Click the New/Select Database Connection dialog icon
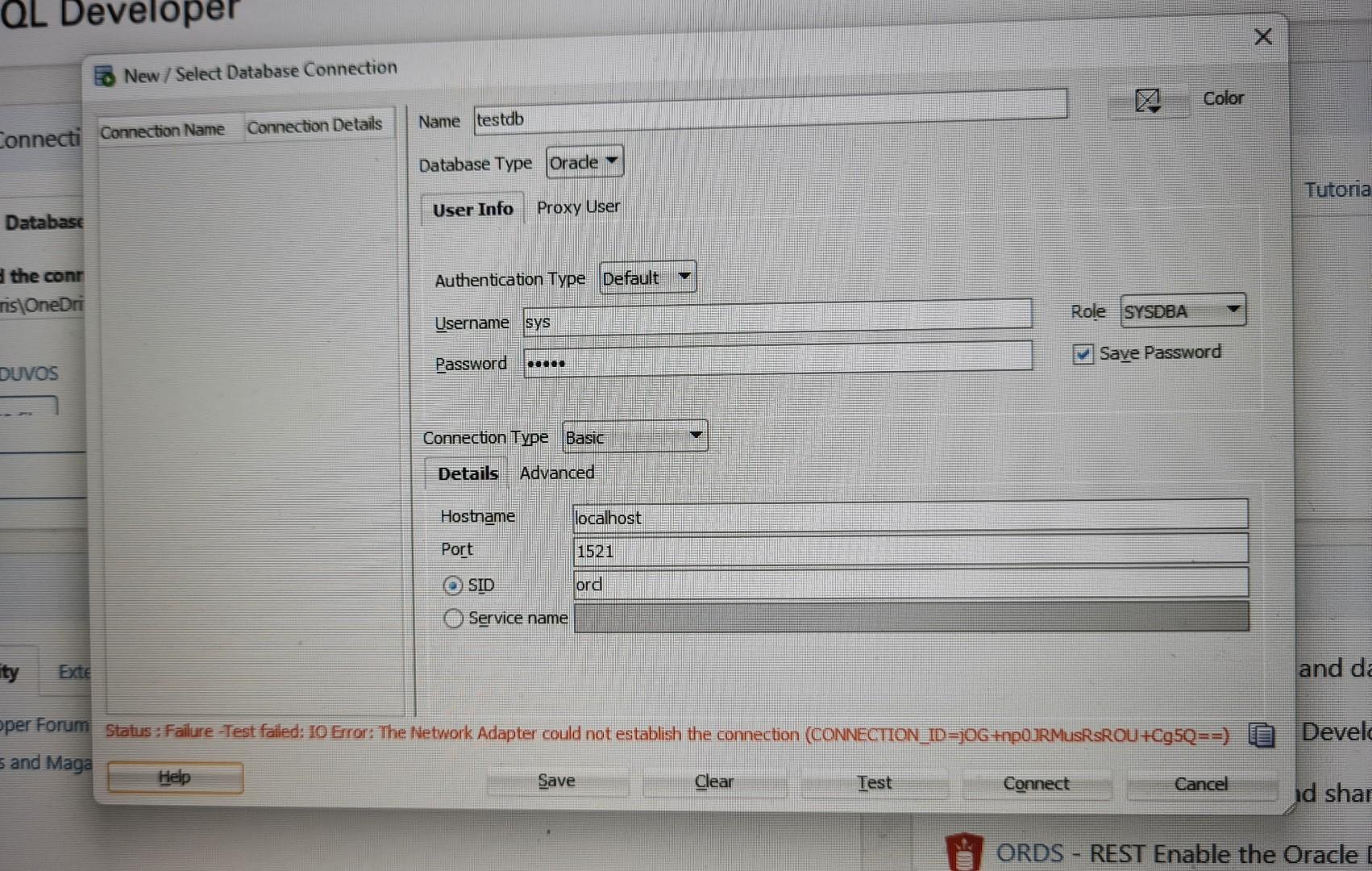The image size is (1372, 871). [x=104, y=75]
